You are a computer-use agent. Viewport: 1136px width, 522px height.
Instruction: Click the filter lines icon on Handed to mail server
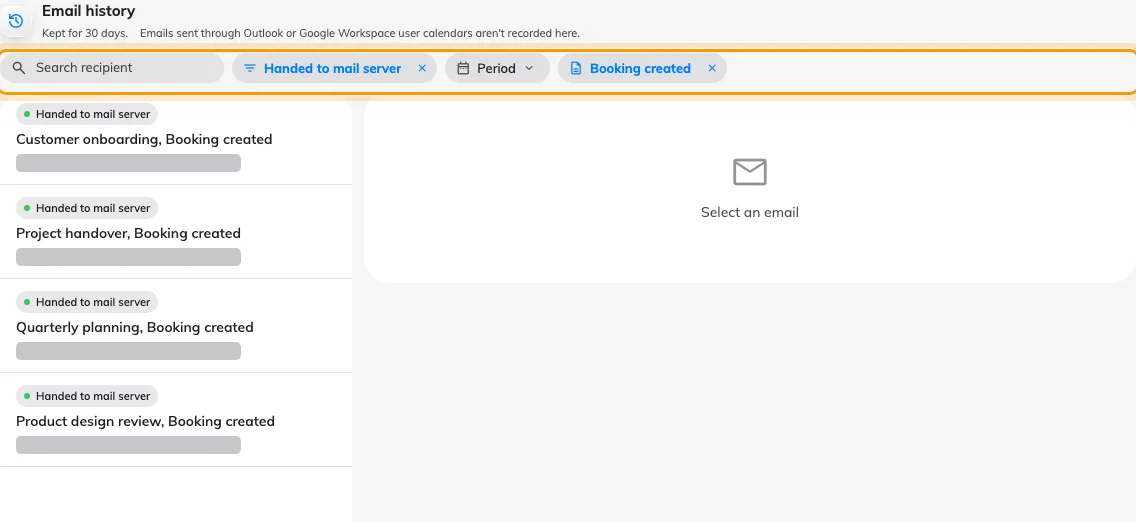coord(250,68)
